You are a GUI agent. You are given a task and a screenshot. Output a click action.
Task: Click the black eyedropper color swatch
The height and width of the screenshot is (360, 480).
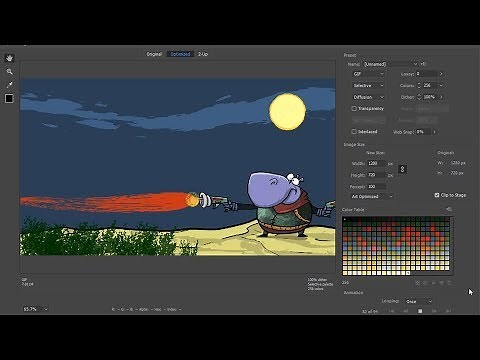9,98
